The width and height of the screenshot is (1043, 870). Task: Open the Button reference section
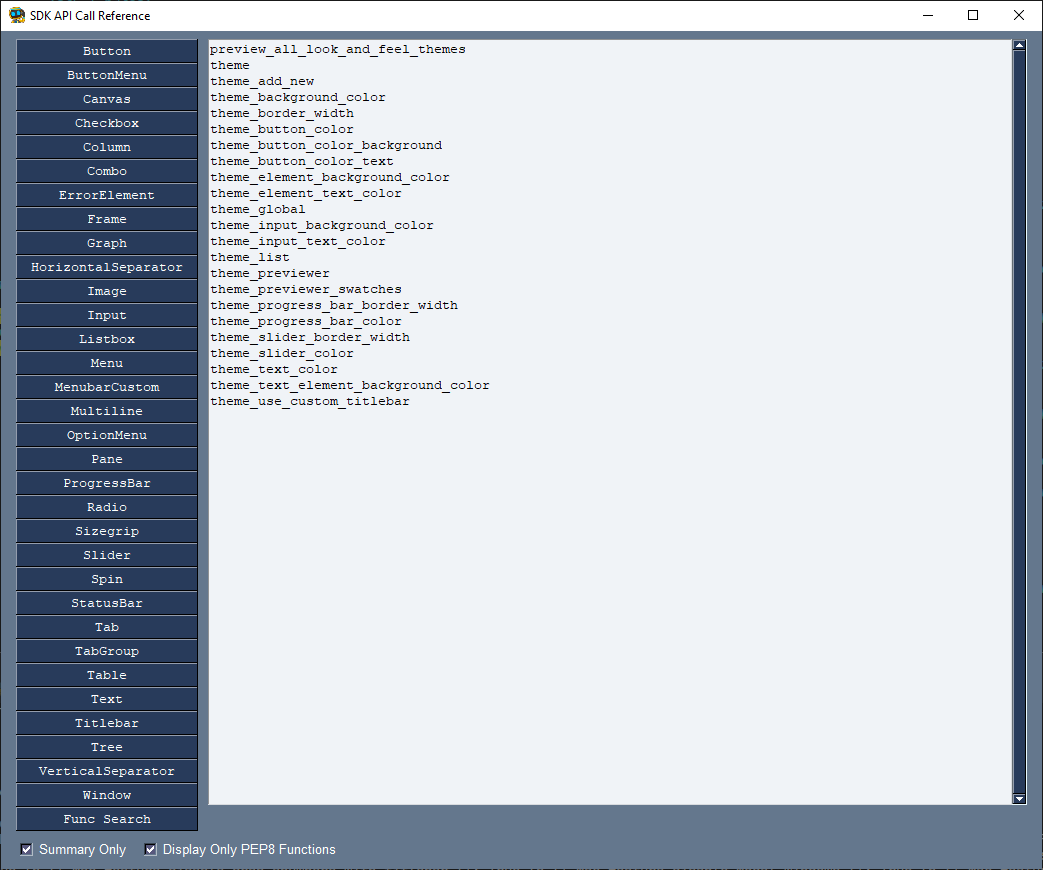(106, 50)
